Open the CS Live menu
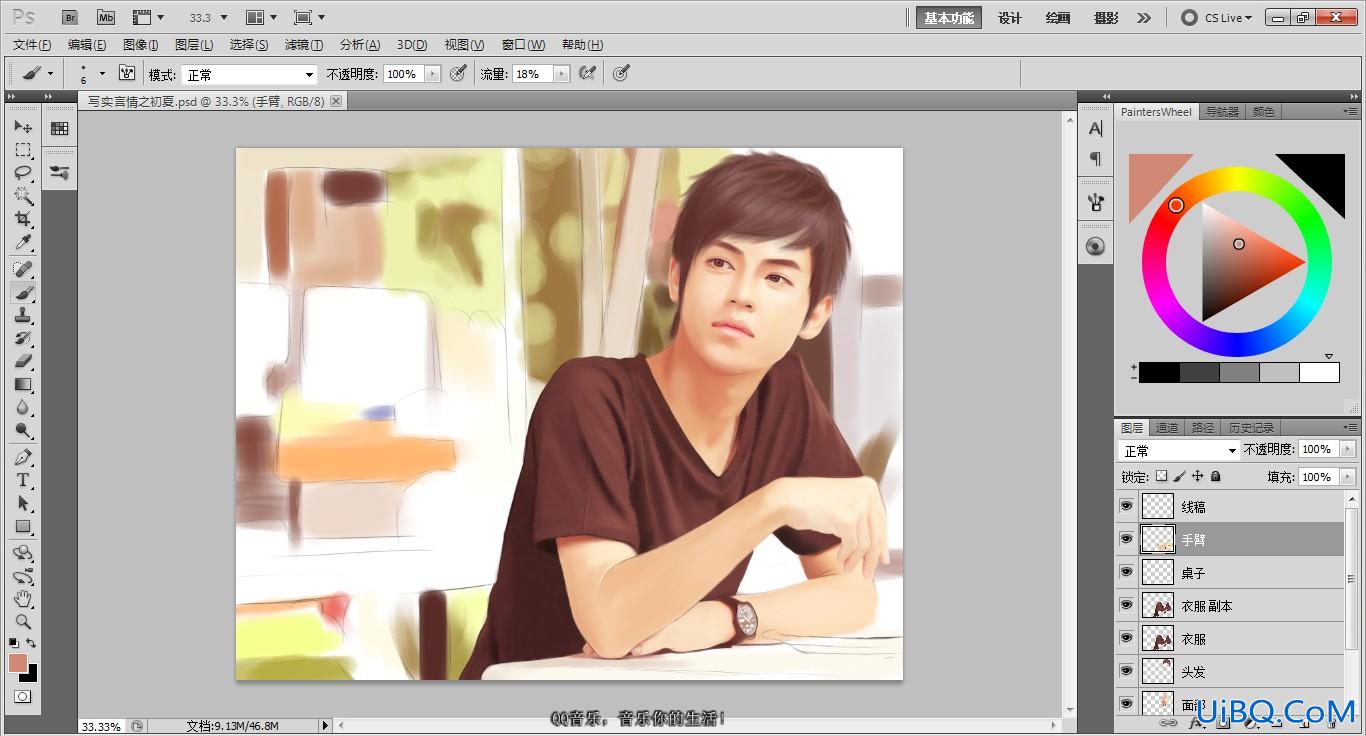 coord(1217,18)
